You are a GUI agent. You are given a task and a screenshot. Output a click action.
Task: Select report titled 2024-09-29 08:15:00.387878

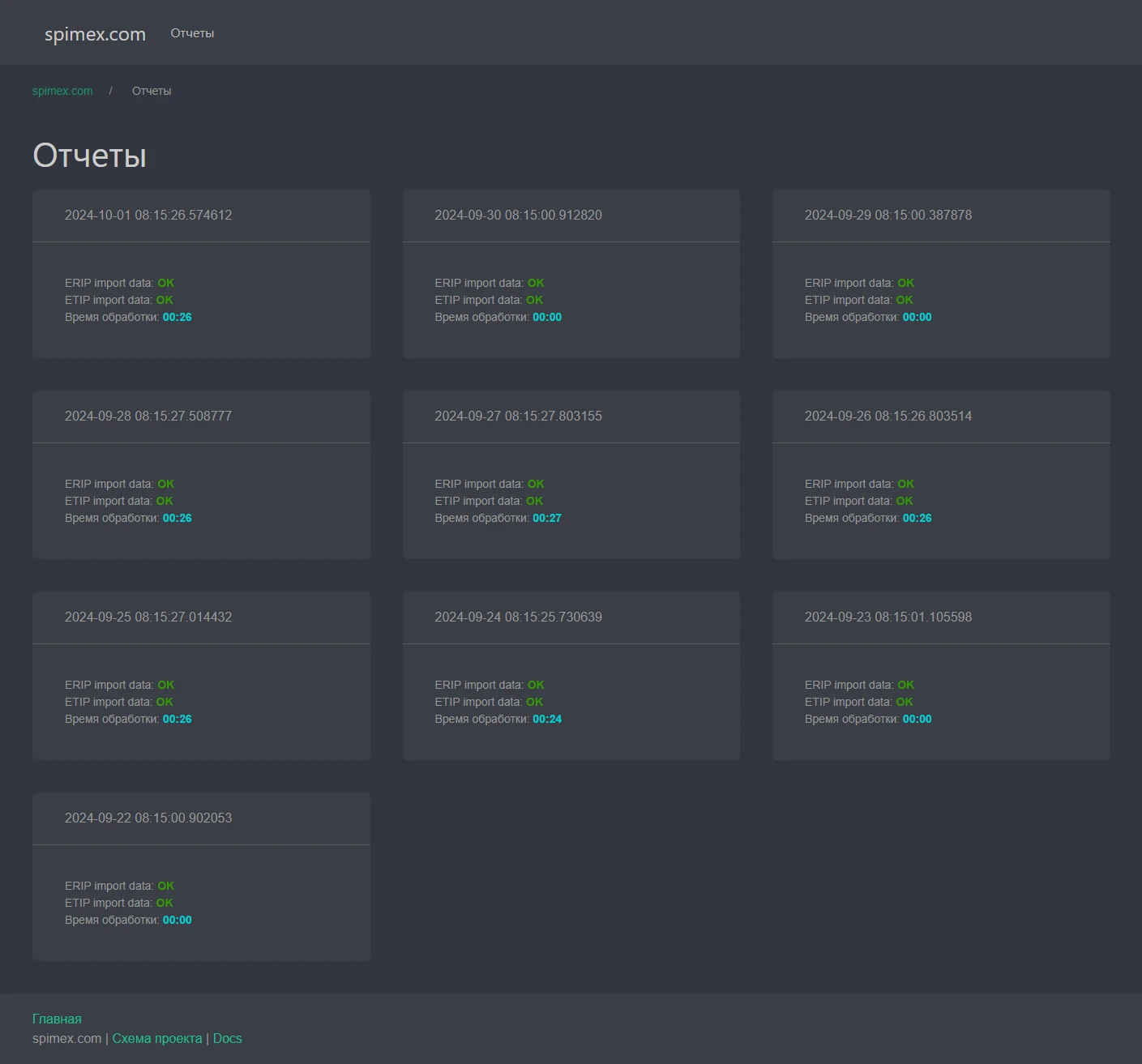pyautogui.click(x=888, y=215)
